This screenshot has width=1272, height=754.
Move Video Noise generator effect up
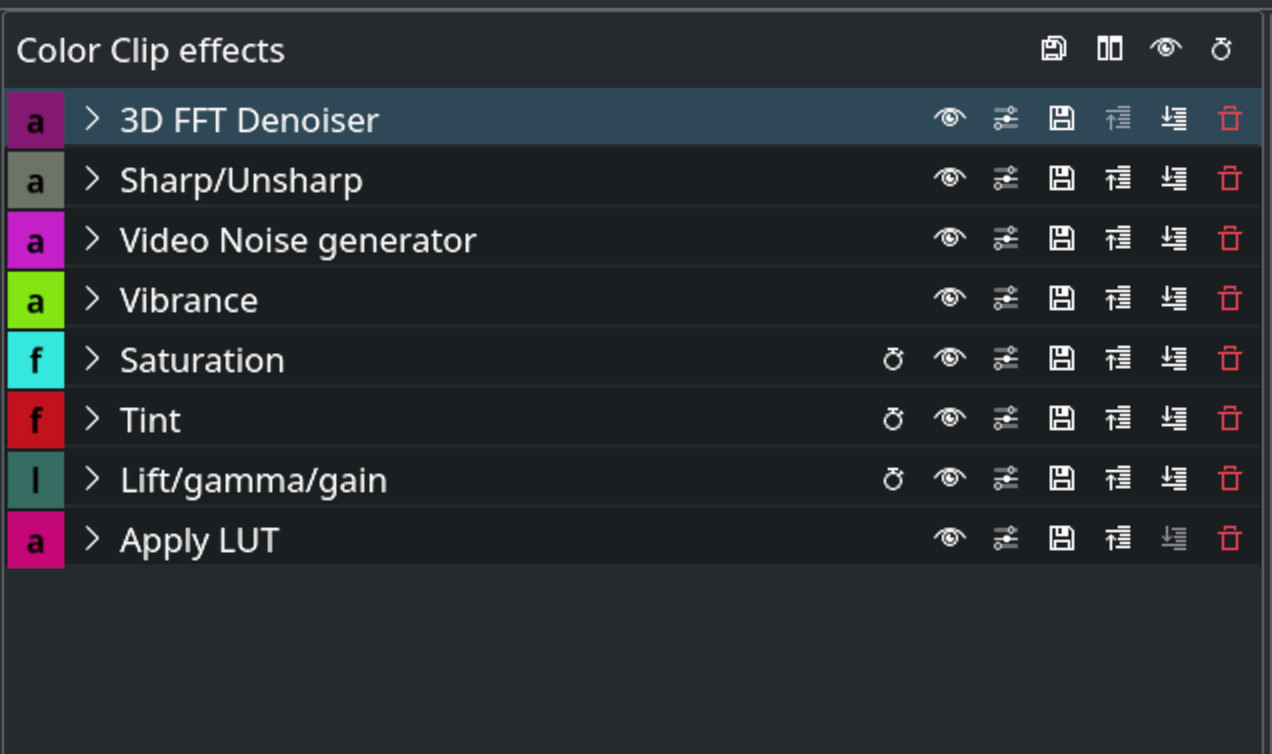(x=1117, y=239)
